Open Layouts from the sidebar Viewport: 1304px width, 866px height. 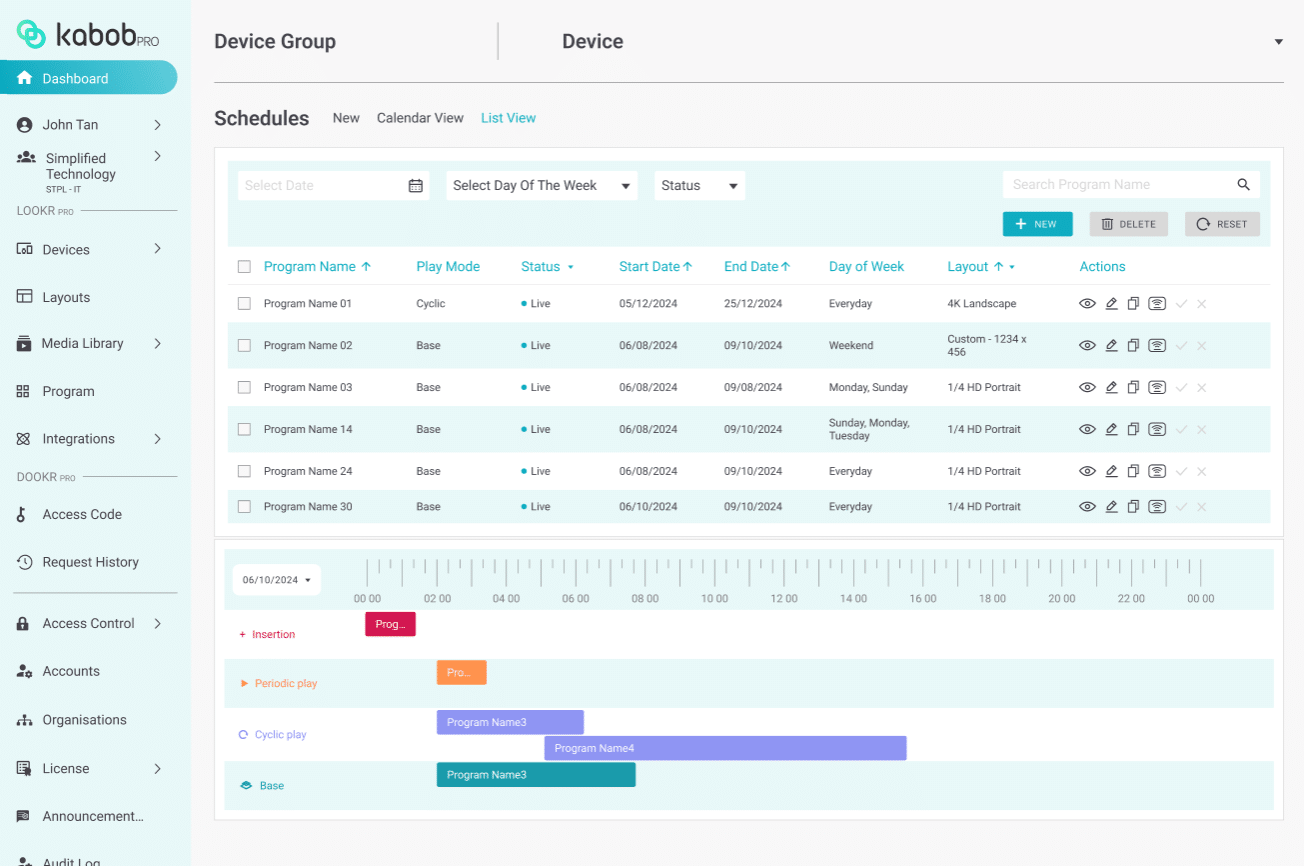pos(66,297)
